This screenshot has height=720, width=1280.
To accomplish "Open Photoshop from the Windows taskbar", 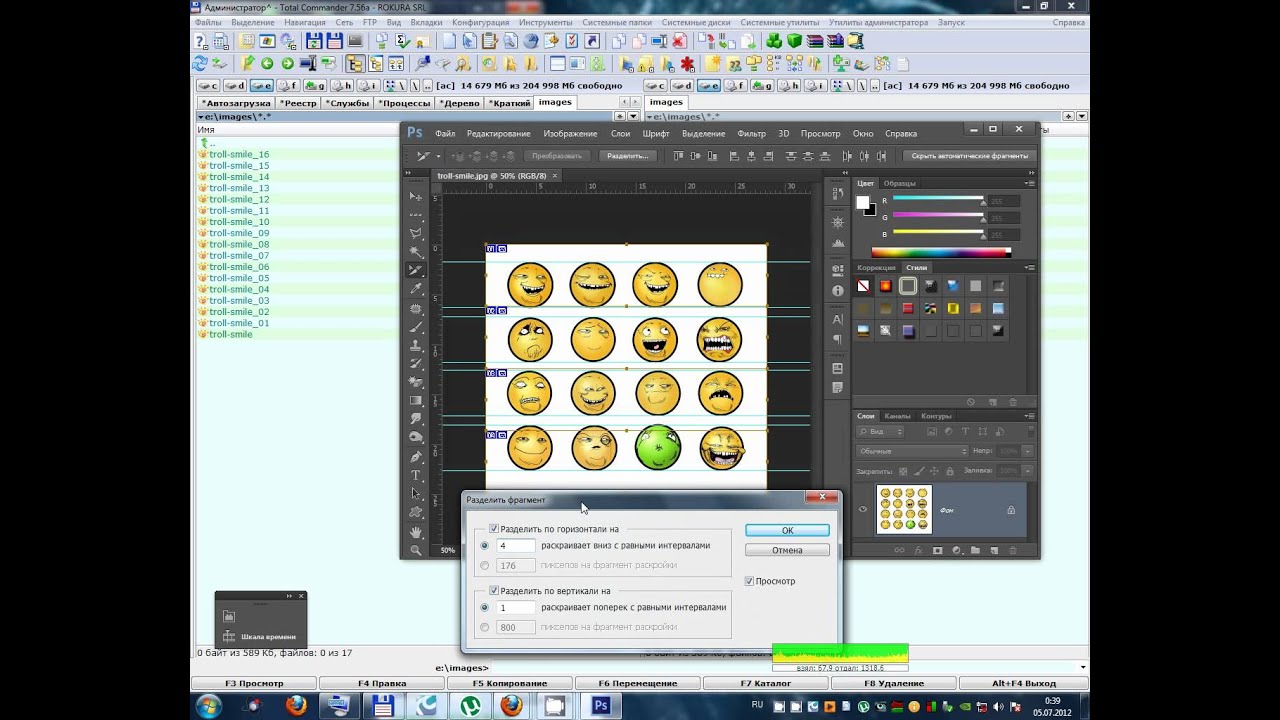I will 601,705.
